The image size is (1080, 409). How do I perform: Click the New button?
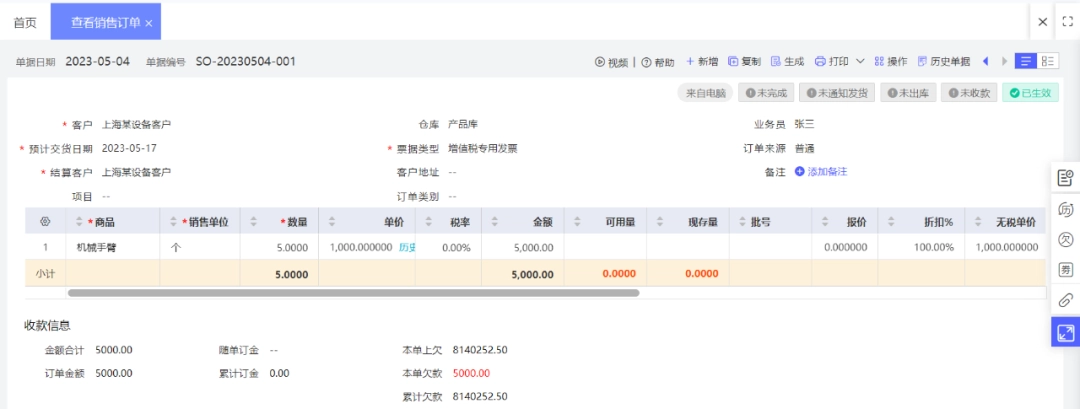coord(702,61)
